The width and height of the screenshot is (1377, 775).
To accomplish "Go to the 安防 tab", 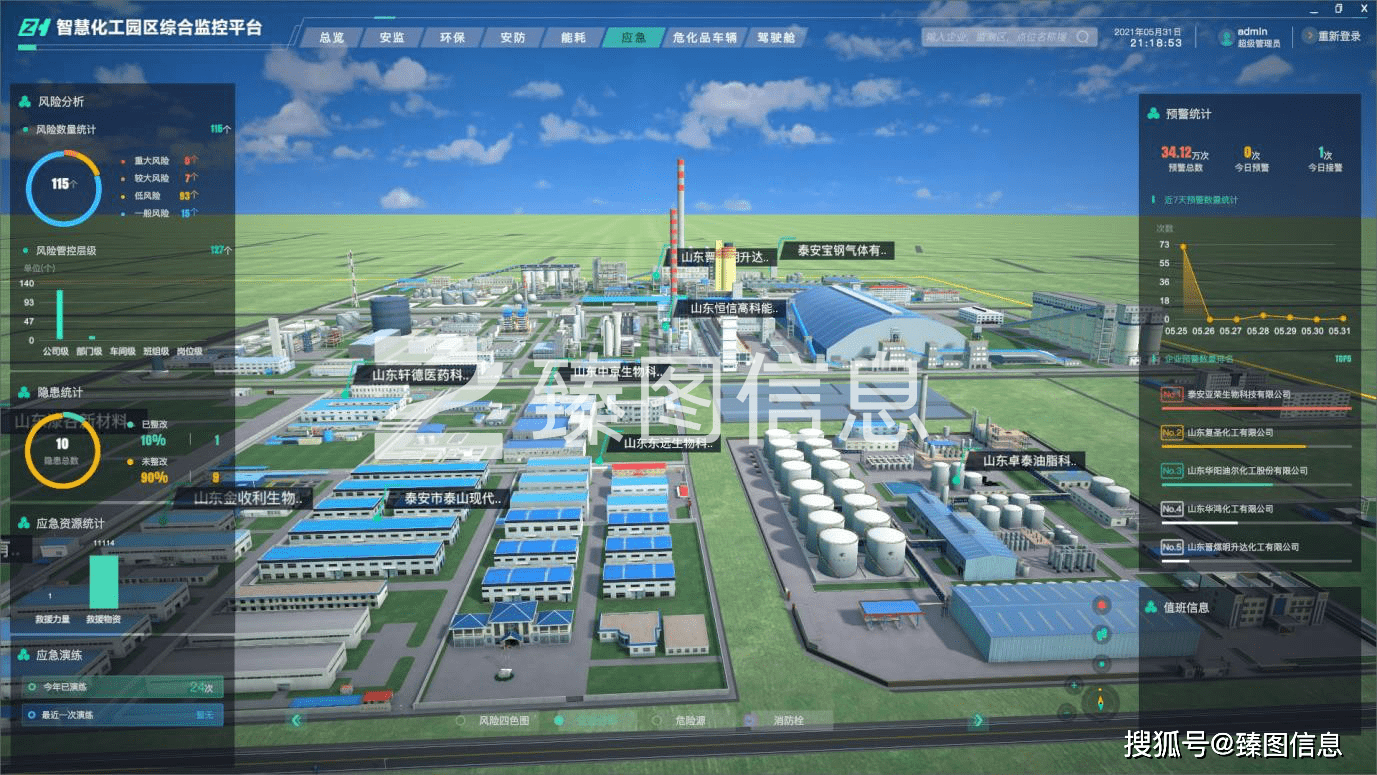I will coord(513,38).
